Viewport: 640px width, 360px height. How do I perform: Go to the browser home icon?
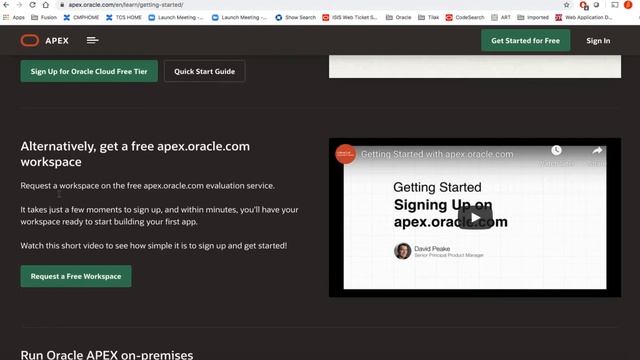(x=46, y=5)
